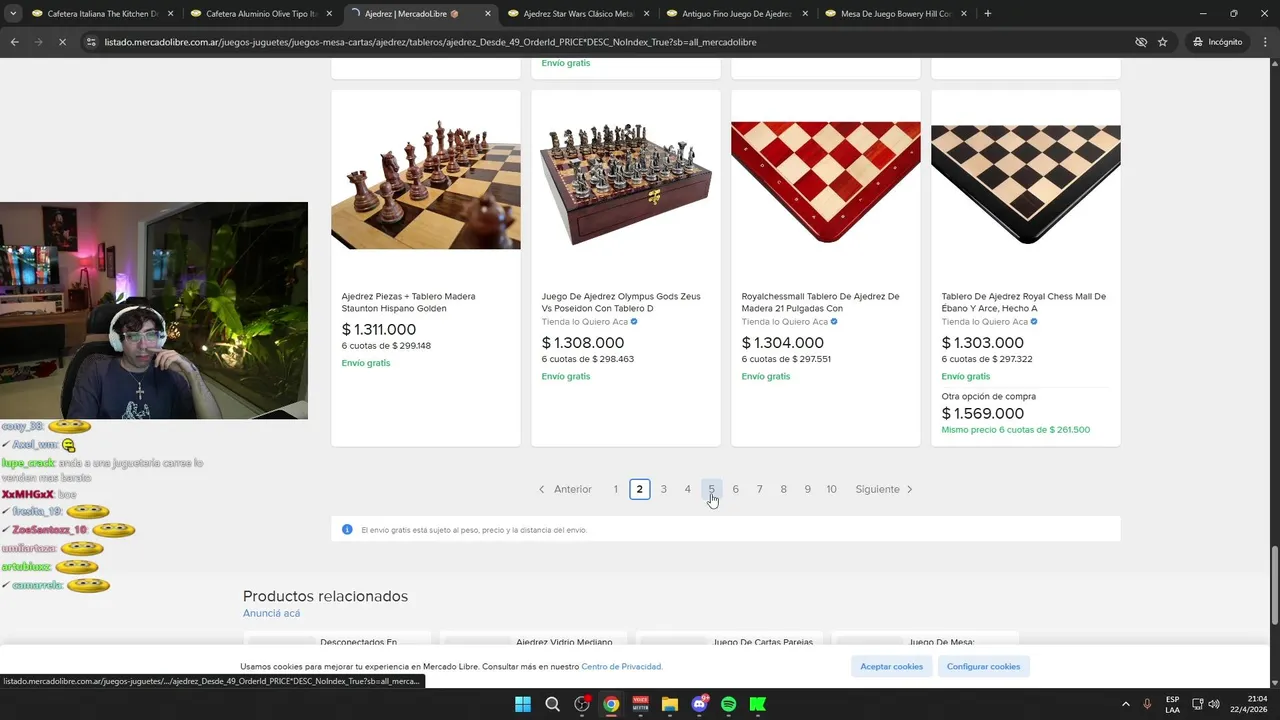Image resolution: width=1280 pixels, height=720 pixels.
Task: Open the Chrome three-dot menu
Action: (x=1265, y=42)
